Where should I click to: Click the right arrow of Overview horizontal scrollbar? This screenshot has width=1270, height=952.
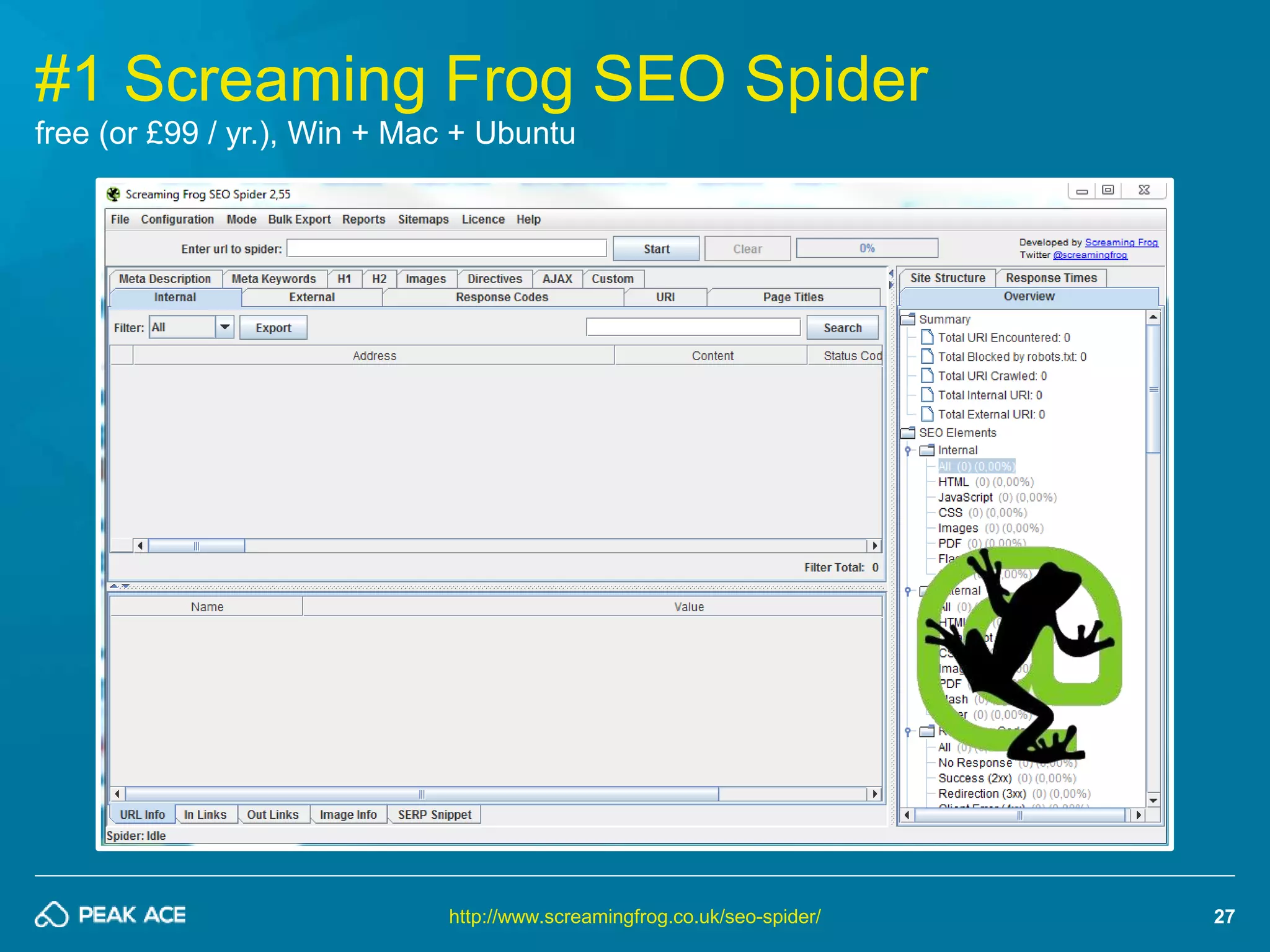[1139, 815]
